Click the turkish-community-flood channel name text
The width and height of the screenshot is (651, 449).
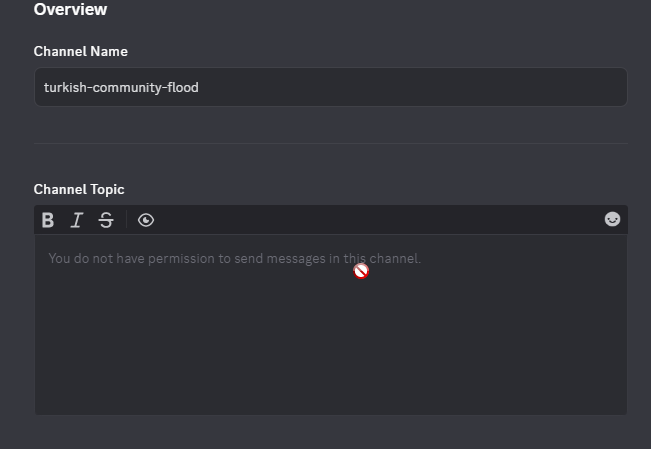(x=121, y=88)
